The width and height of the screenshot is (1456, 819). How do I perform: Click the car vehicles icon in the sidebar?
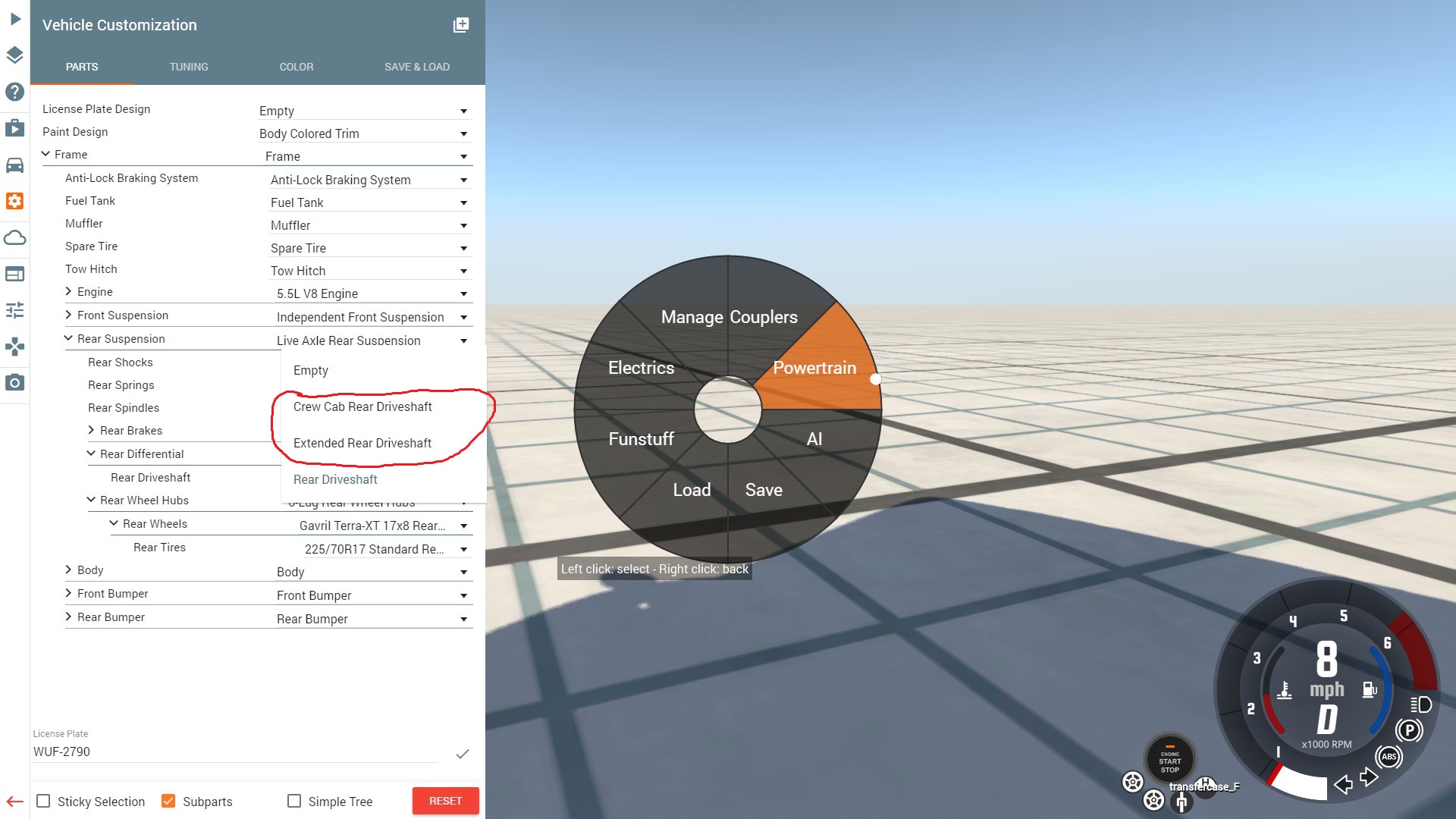pos(15,165)
